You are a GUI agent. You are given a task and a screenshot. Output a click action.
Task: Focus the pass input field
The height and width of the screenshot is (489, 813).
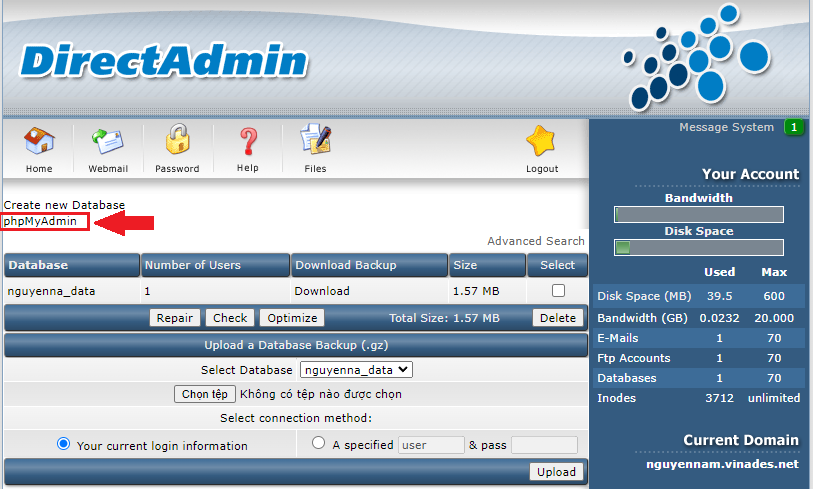[544, 445]
